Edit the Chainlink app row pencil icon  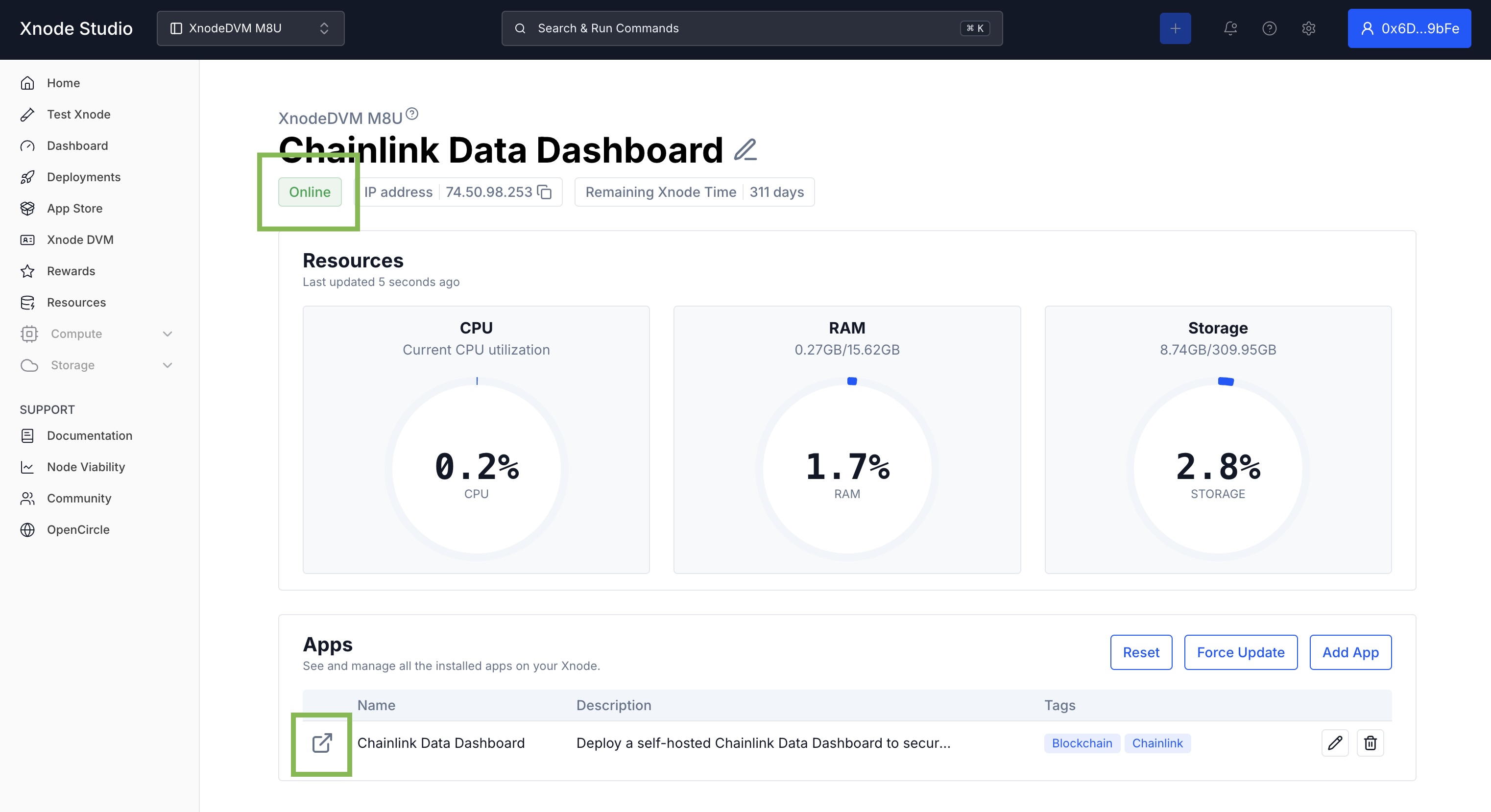pyautogui.click(x=1335, y=742)
